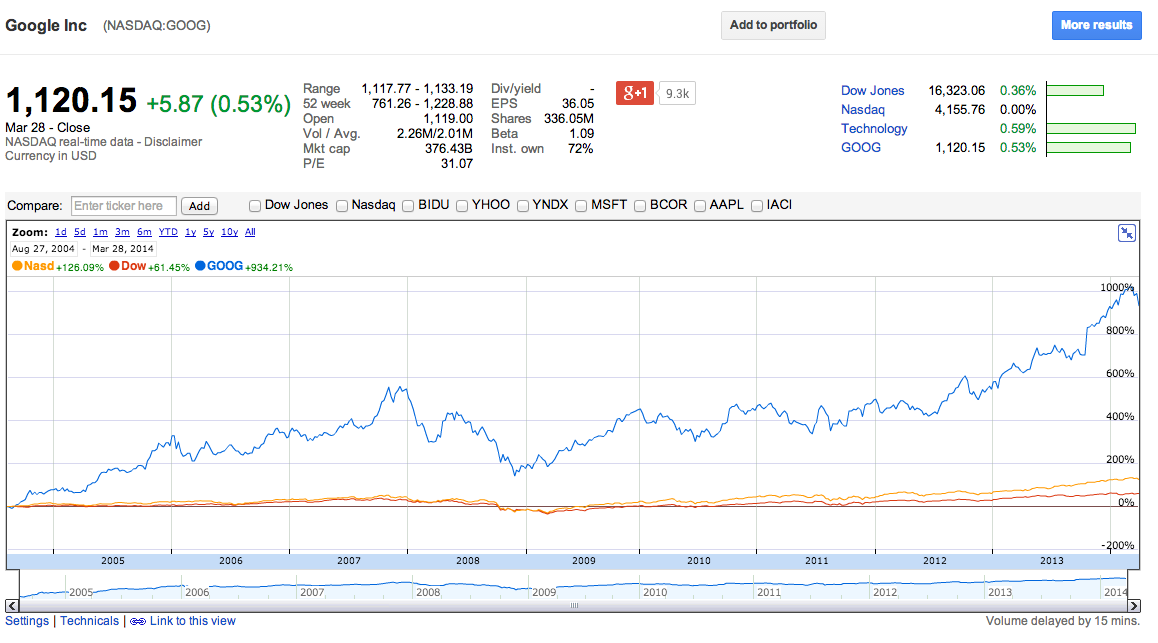Open the Technology sector link

[874, 128]
